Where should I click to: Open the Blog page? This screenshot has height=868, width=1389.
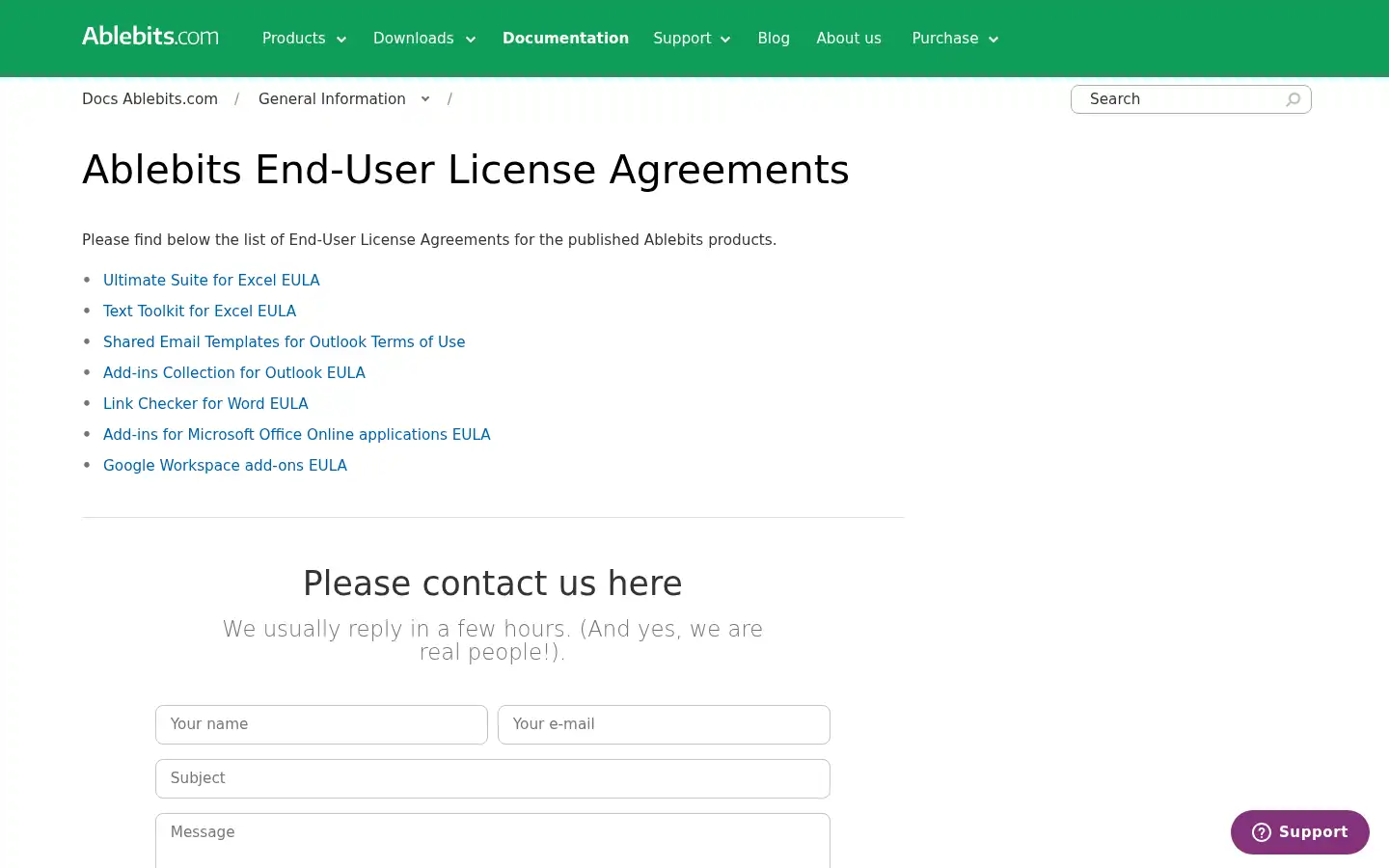tap(774, 39)
